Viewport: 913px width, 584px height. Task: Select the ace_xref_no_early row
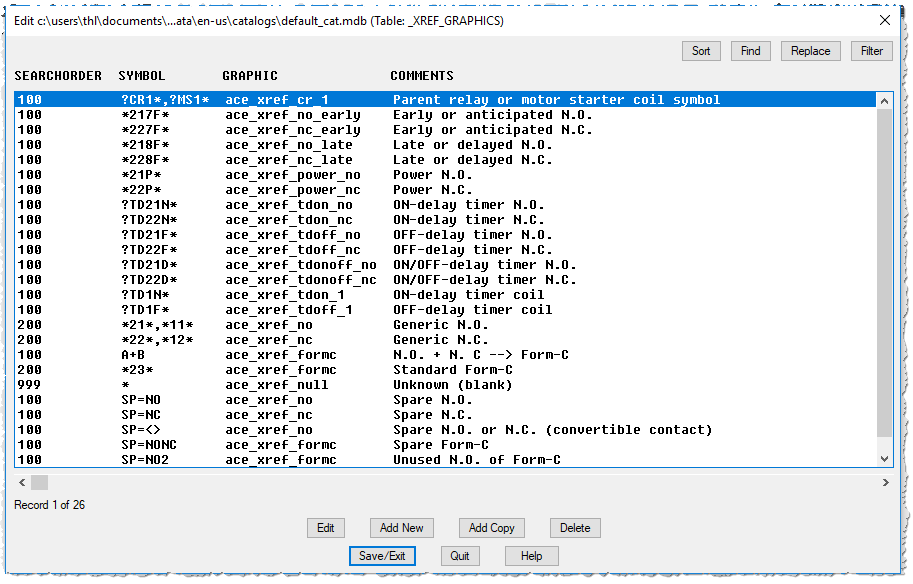(445, 115)
